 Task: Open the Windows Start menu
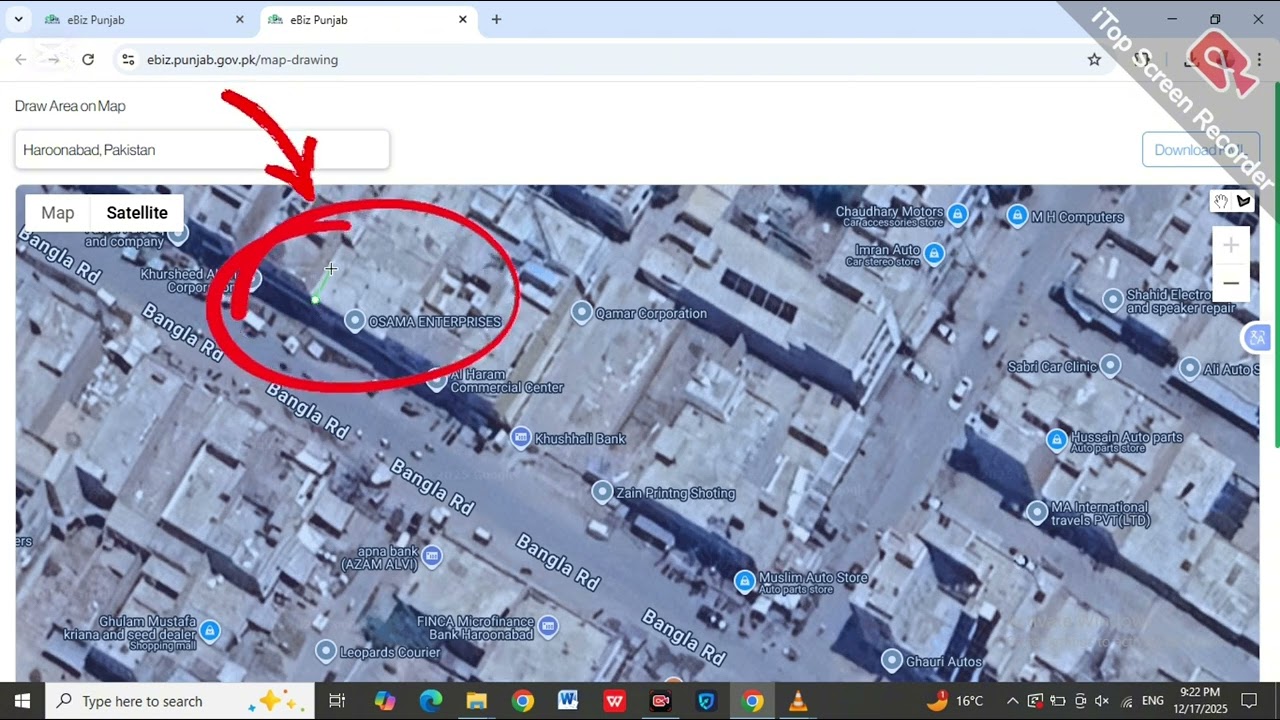[x=22, y=701]
